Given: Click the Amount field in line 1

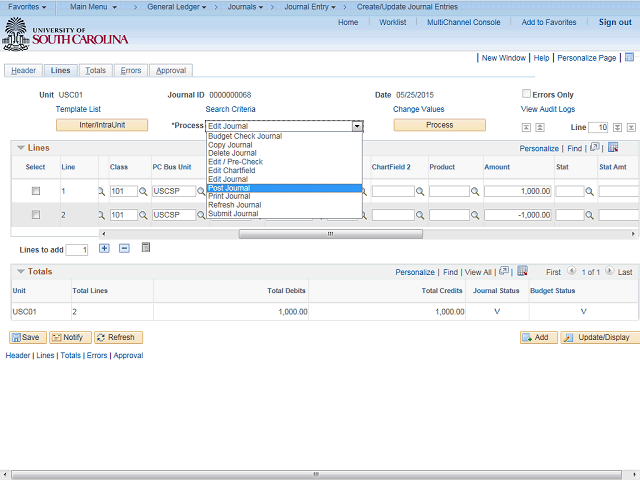Looking at the screenshot, I should click(518, 190).
